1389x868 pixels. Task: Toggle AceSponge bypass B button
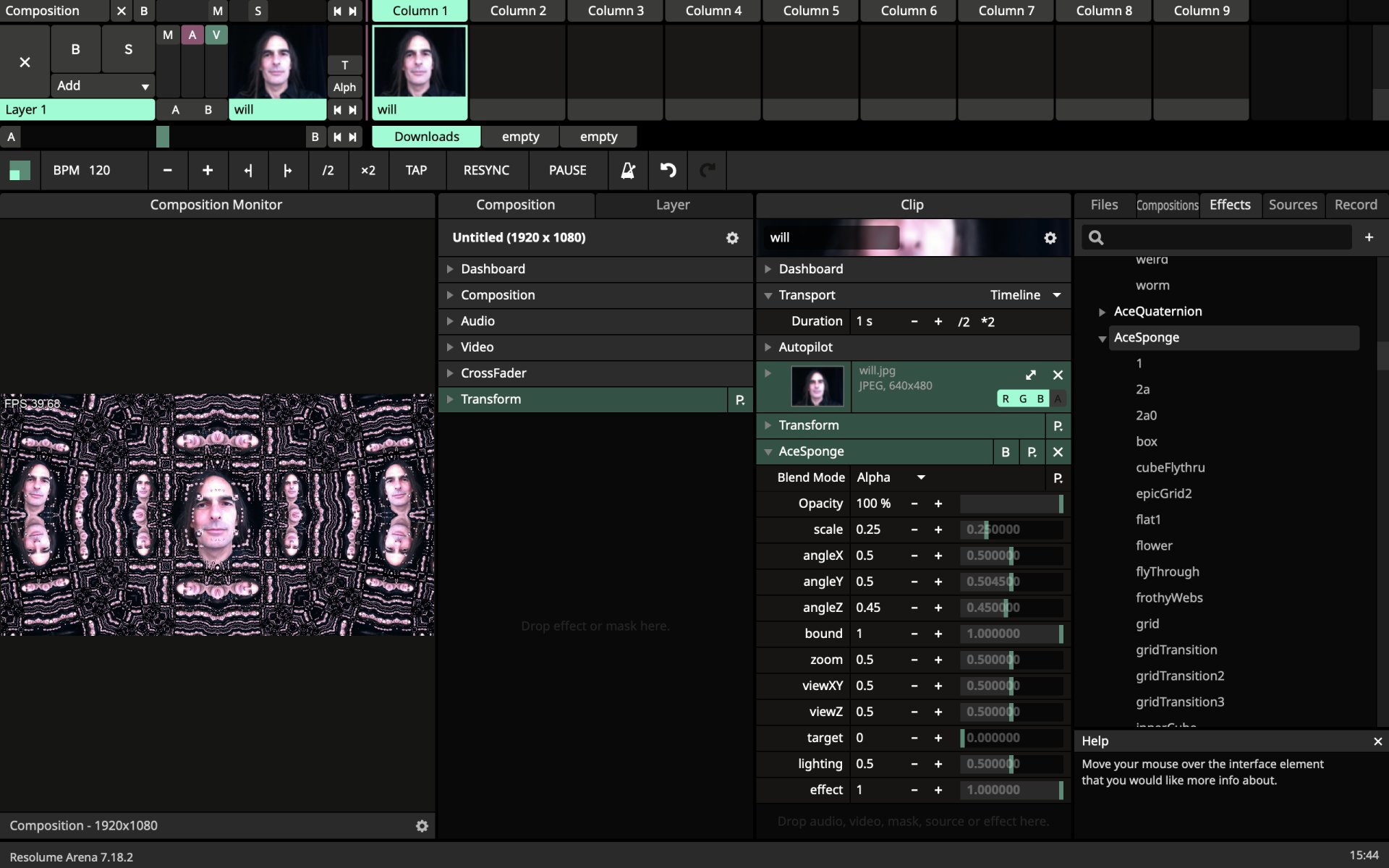pyautogui.click(x=1006, y=452)
